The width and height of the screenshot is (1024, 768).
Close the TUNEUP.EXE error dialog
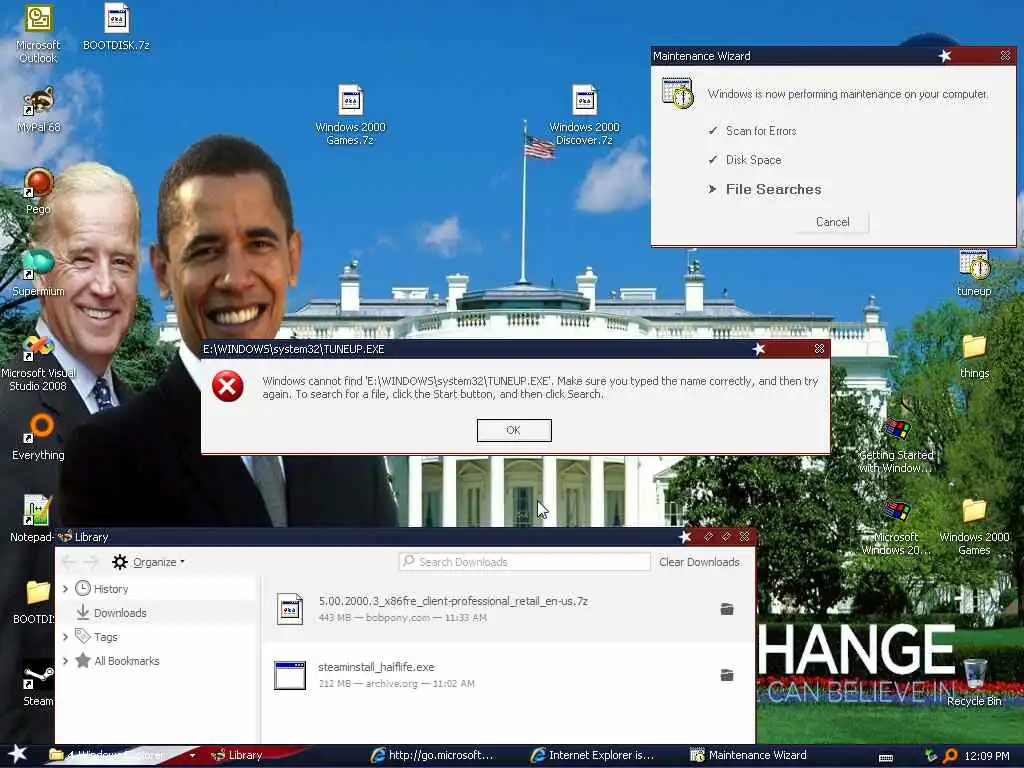pos(819,349)
